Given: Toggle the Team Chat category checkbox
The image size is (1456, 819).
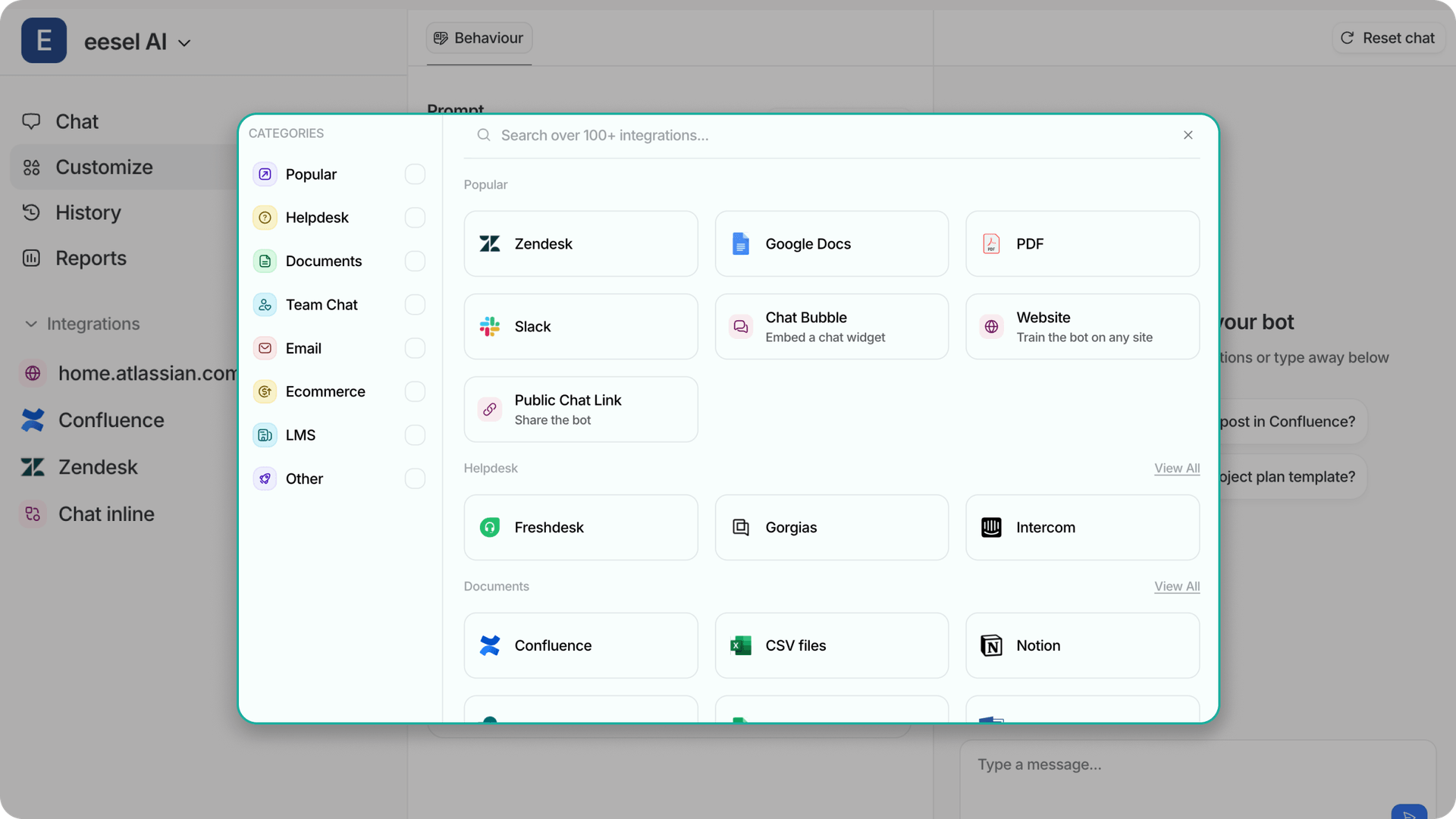Looking at the screenshot, I should coord(415,305).
